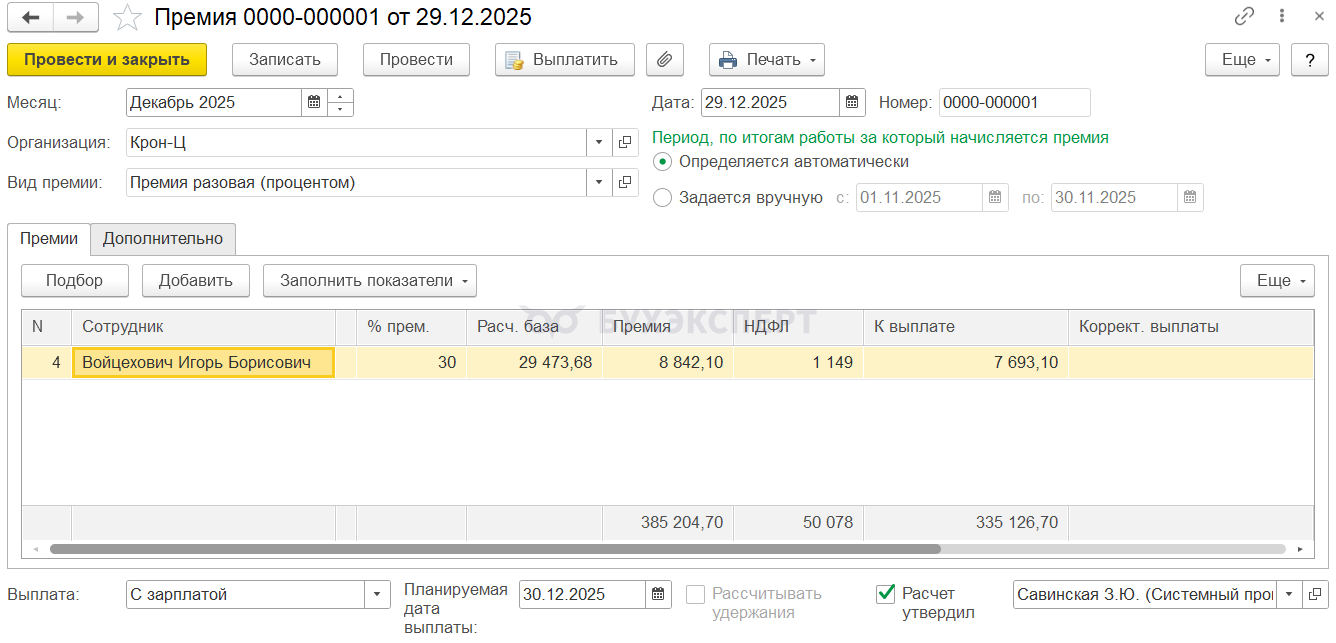Expand the Вид премии dropdown list

click(x=599, y=182)
